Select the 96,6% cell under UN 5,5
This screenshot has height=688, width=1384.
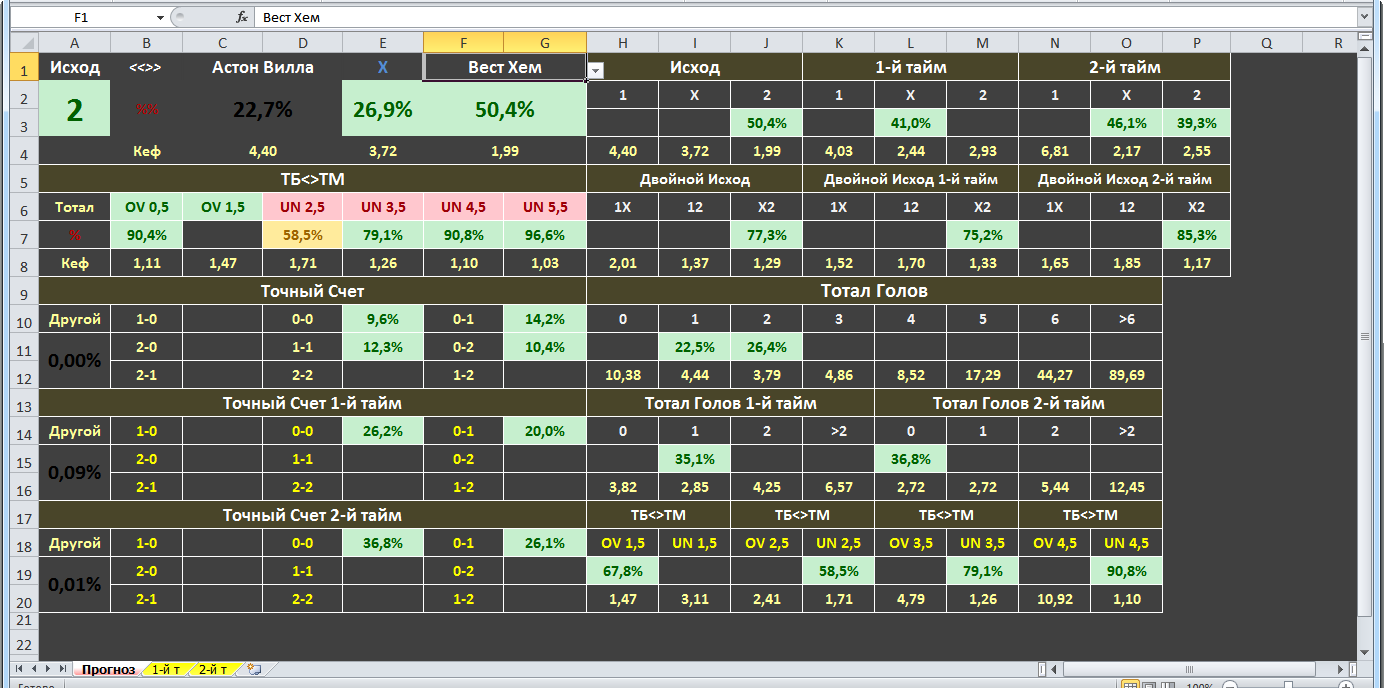pos(545,235)
